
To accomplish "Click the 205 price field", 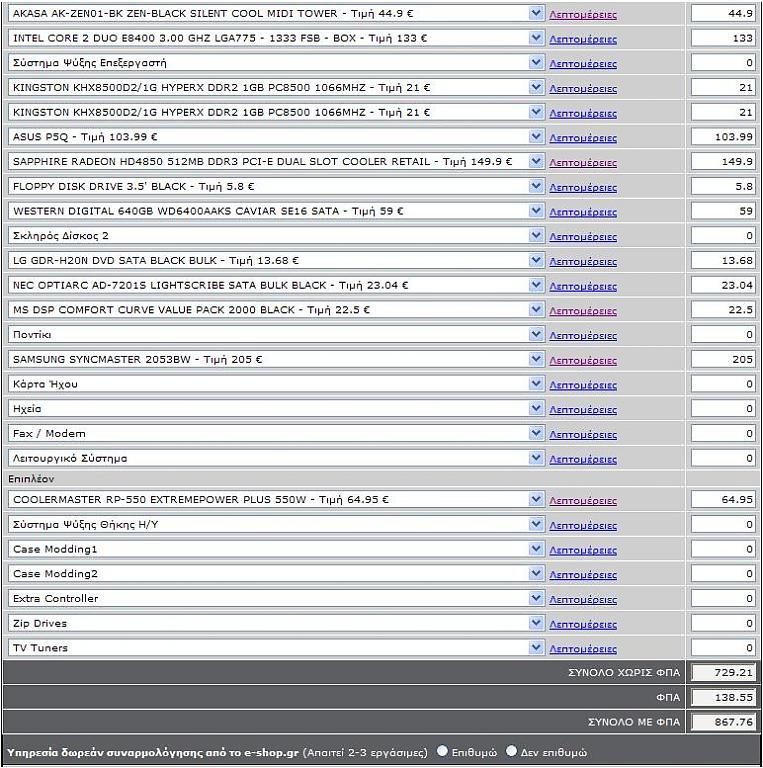I will pyautogui.click(x=723, y=359).
